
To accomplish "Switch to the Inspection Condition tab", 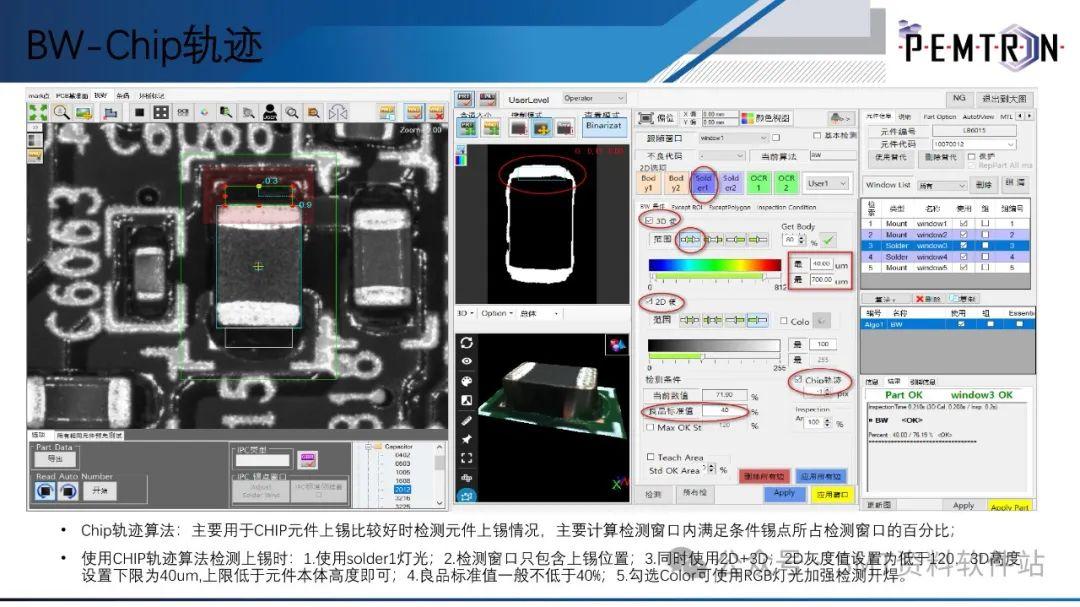I will click(x=786, y=207).
